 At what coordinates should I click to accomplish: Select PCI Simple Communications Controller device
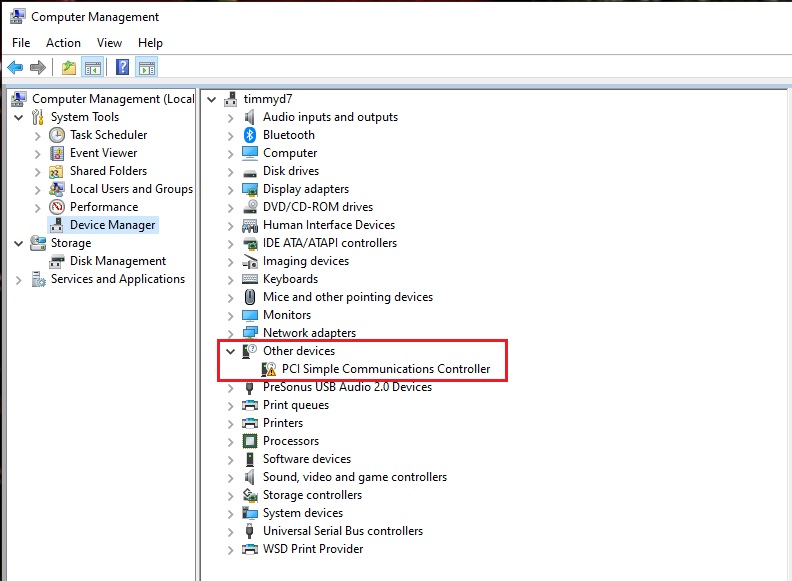coord(386,369)
